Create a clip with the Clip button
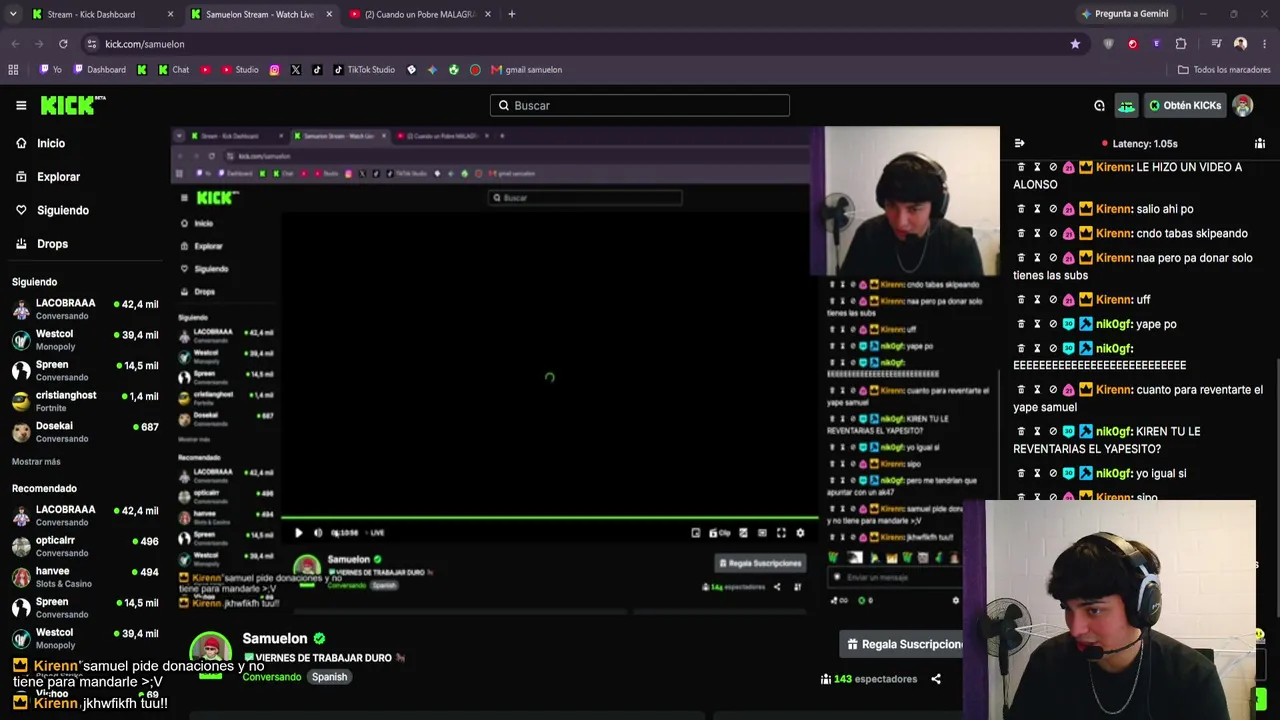The height and width of the screenshot is (720, 1280). coord(720,533)
